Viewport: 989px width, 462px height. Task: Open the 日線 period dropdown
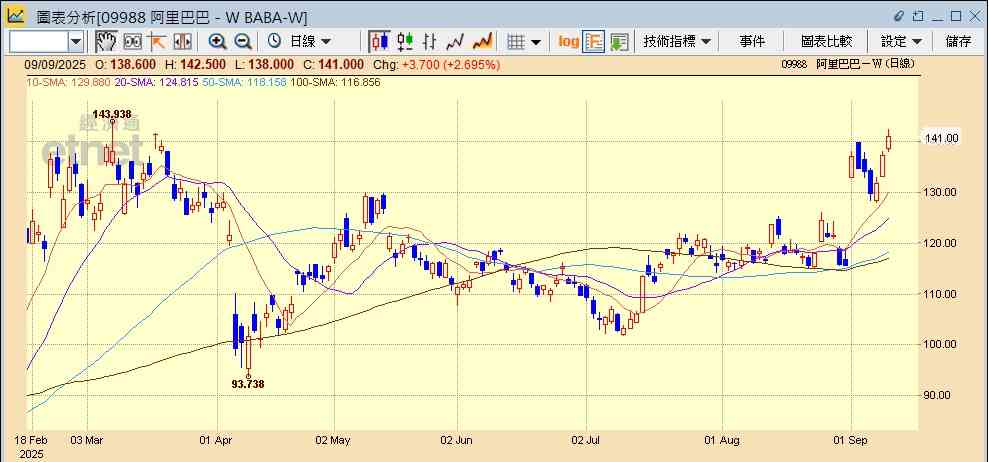tap(309, 42)
